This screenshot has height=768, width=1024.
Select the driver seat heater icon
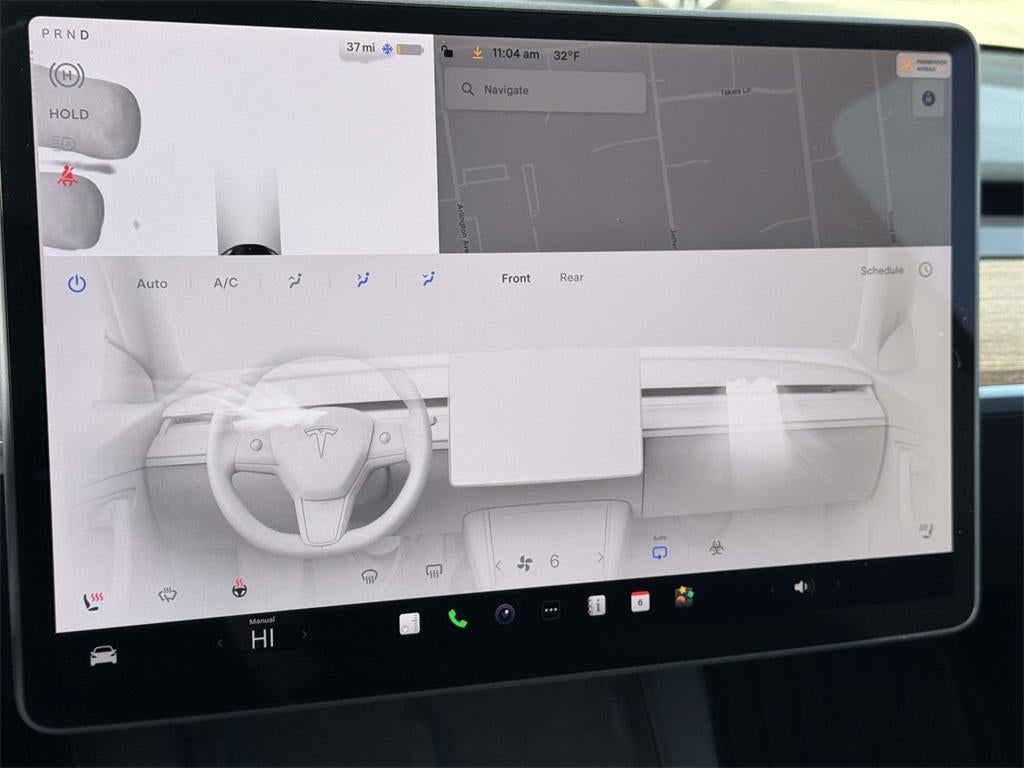click(95, 594)
